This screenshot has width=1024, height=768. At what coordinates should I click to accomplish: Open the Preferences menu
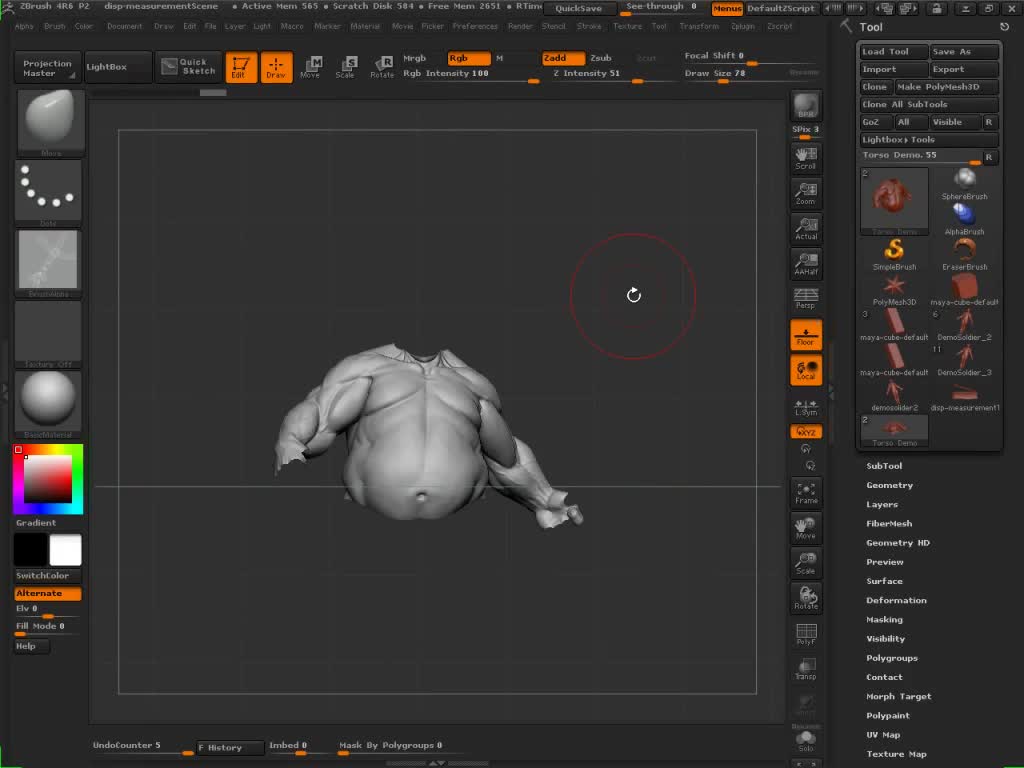tap(475, 26)
